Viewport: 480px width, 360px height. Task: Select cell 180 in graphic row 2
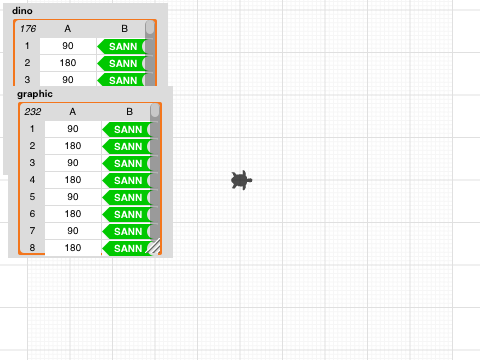click(x=73, y=146)
